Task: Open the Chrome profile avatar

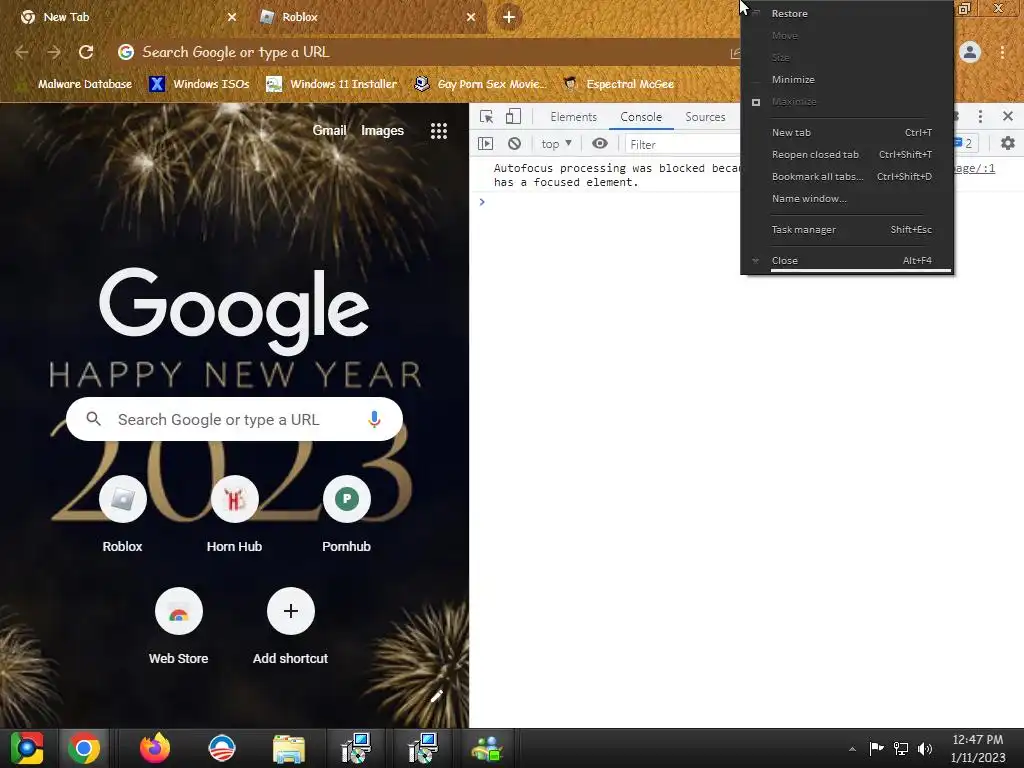Action: click(970, 52)
